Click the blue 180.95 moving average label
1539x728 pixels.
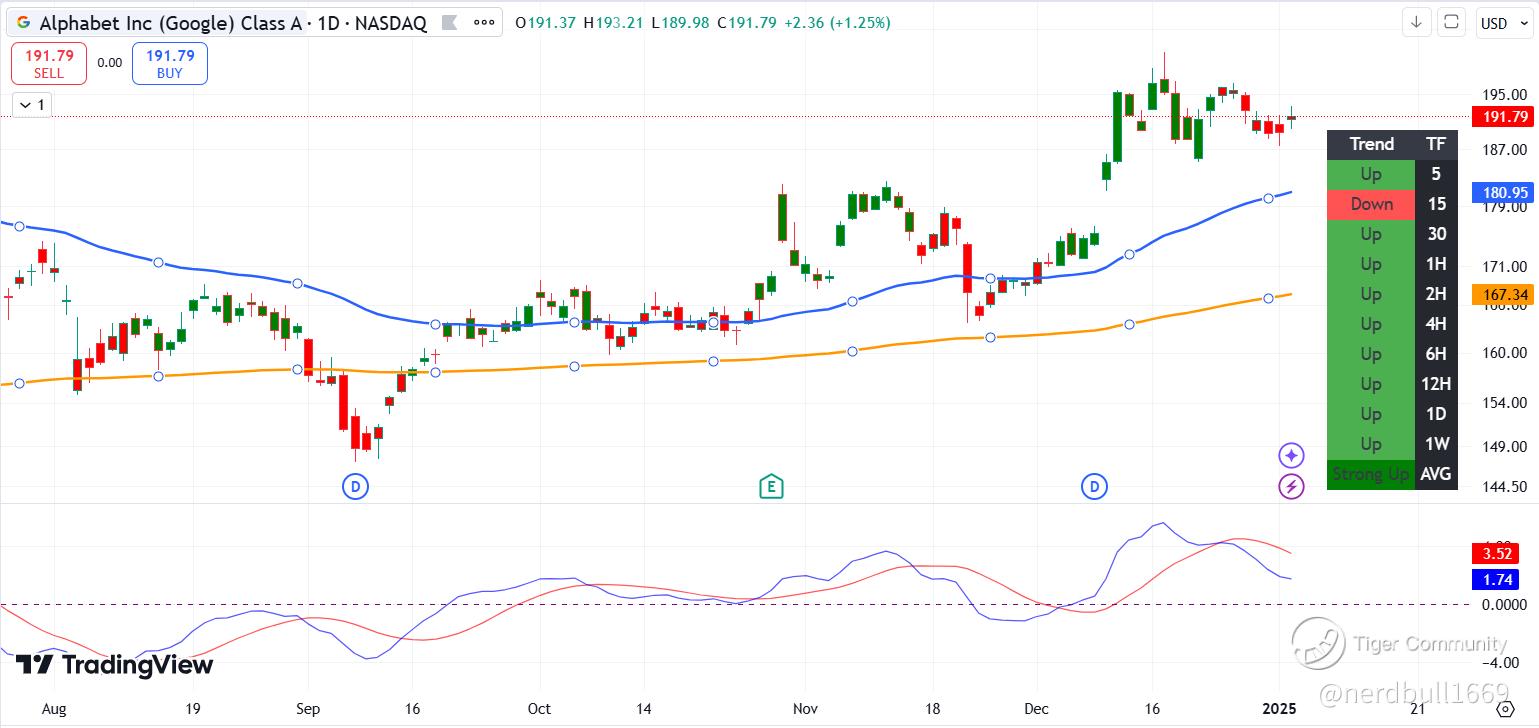[x=1505, y=192]
